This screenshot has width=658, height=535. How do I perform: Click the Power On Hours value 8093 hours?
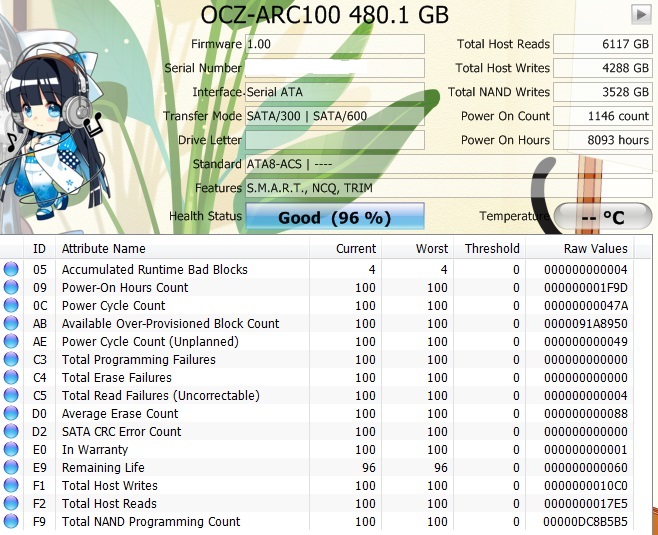(x=603, y=140)
